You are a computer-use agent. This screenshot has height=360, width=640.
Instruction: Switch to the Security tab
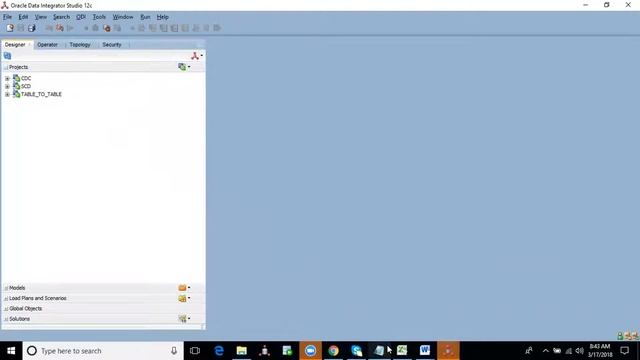112,44
